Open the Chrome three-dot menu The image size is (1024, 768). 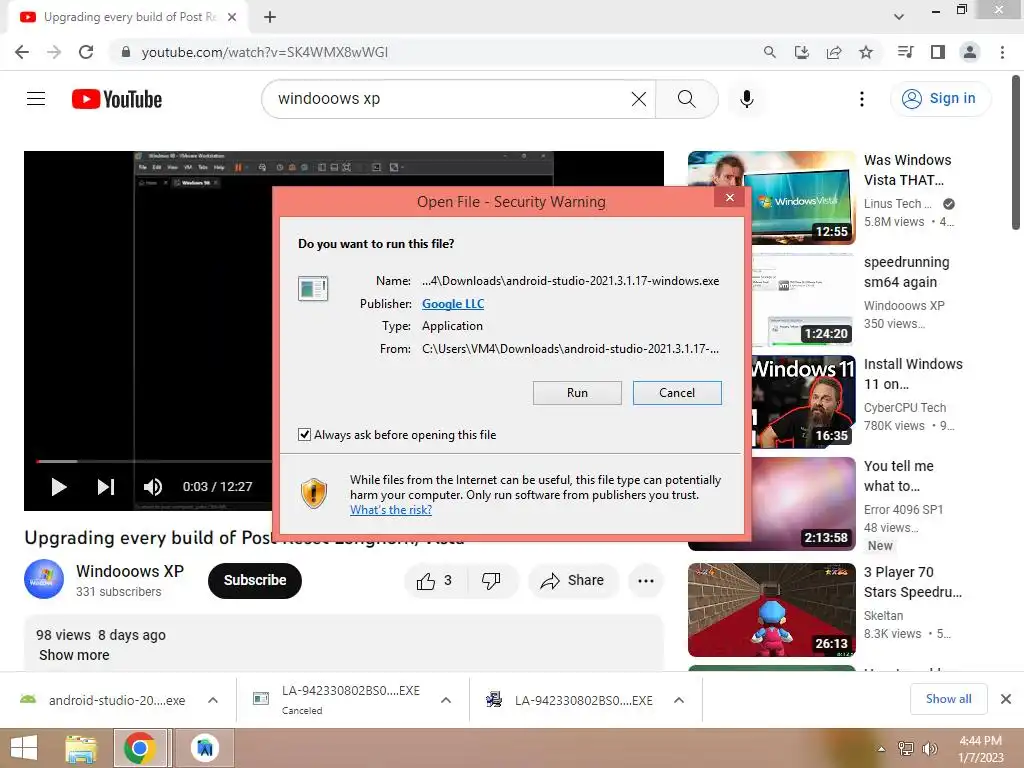[1002, 52]
